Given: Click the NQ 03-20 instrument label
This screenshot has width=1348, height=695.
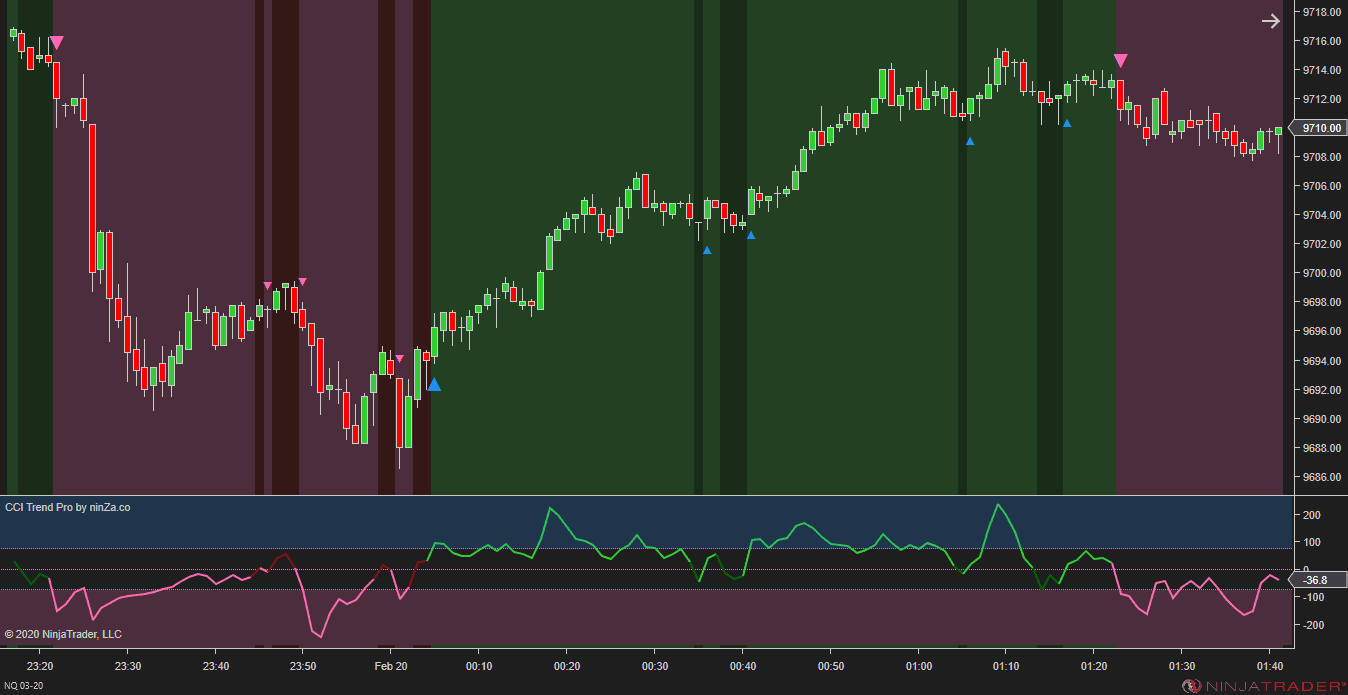Looking at the screenshot, I should [x=24, y=686].
